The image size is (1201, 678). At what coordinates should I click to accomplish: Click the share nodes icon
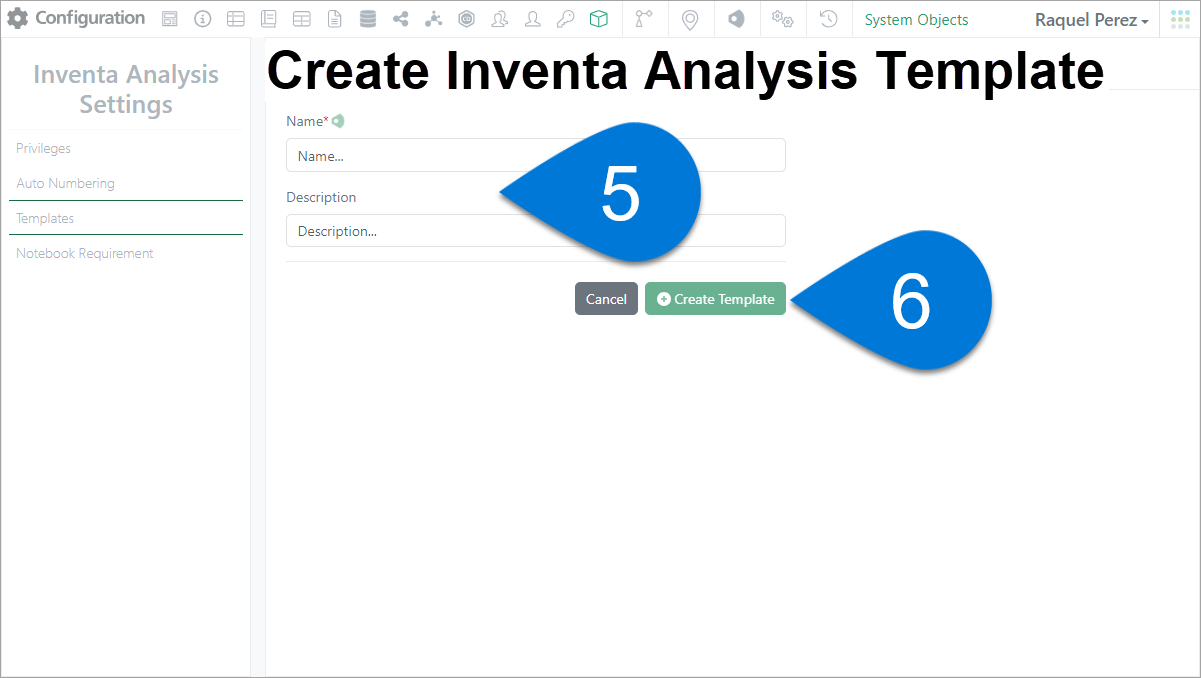click(401, 19)
